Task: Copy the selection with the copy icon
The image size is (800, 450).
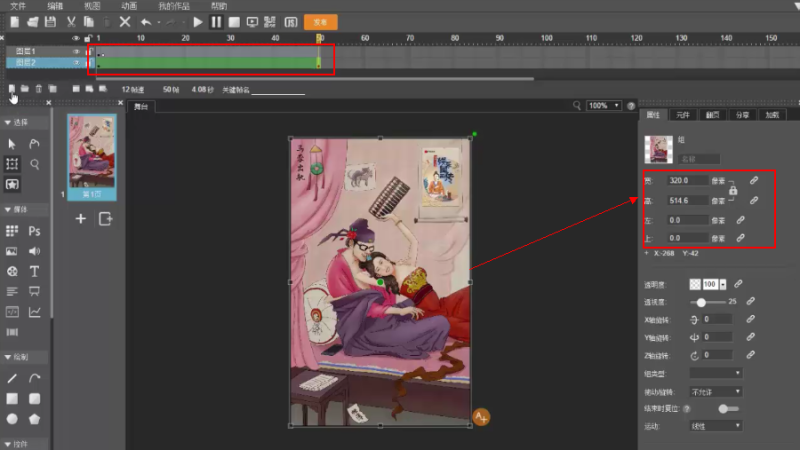Action: [89, 22]
